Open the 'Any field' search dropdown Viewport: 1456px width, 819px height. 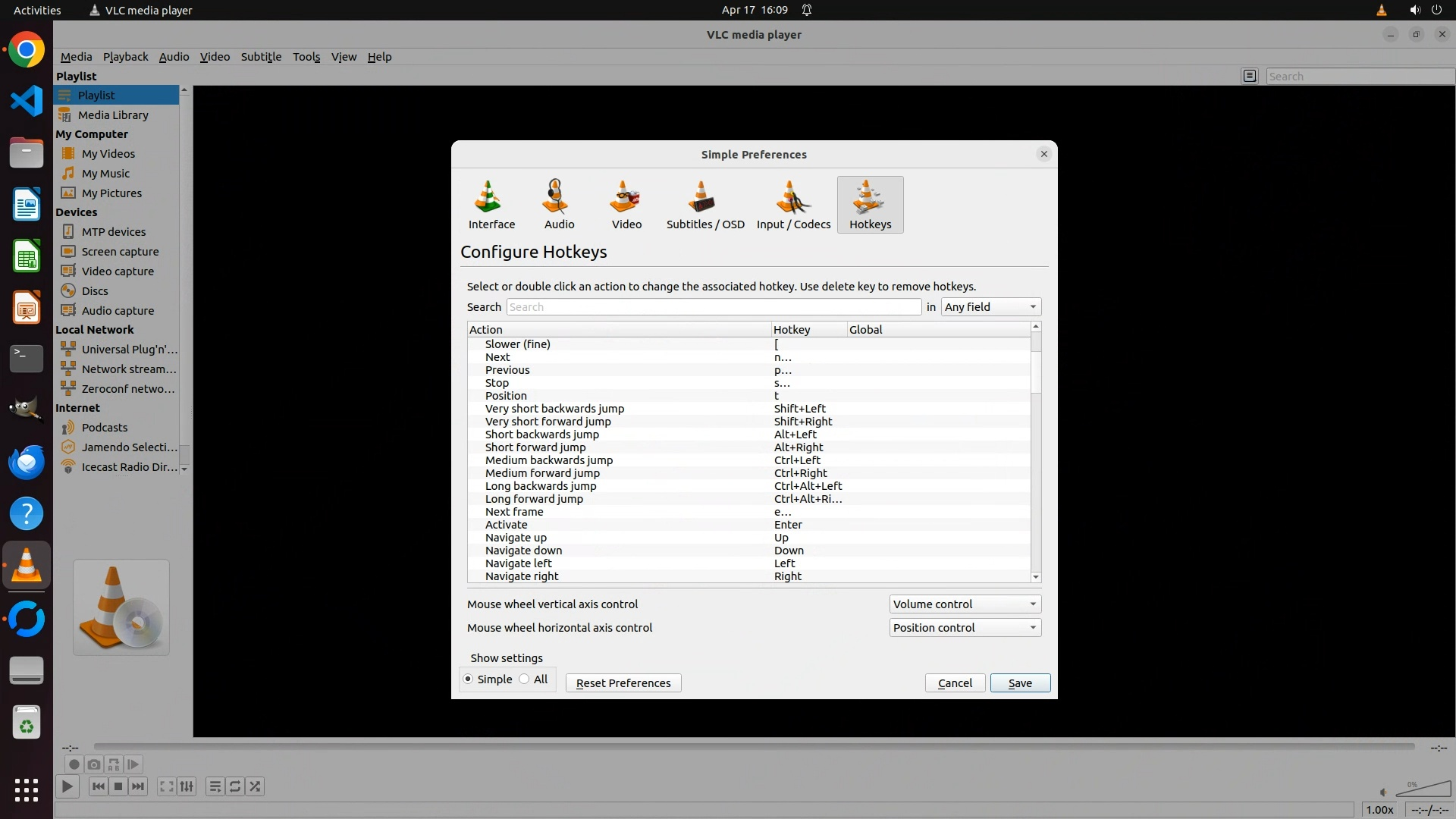(990, 306)
